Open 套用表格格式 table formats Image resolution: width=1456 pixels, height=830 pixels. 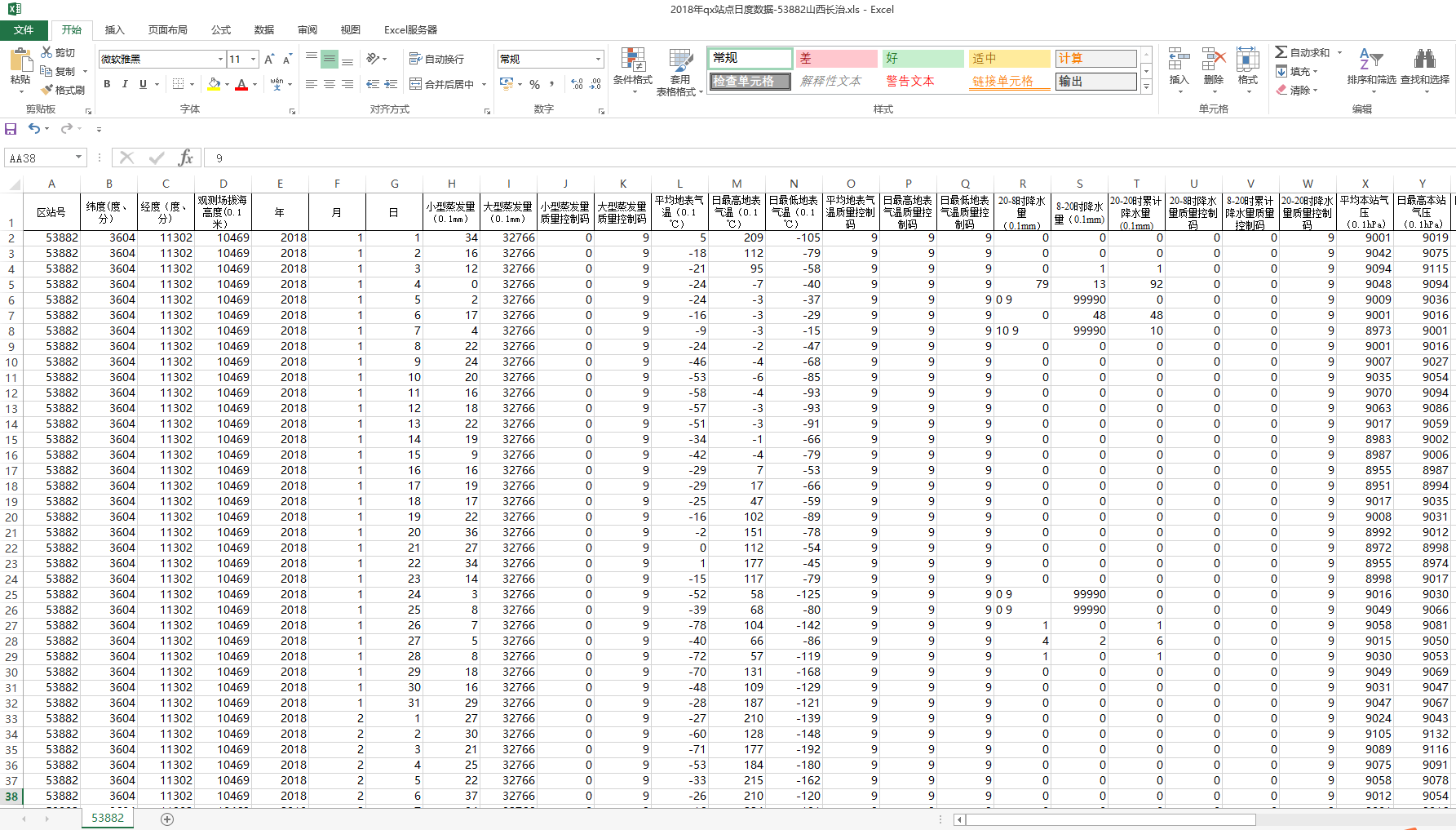coord(680,72)
